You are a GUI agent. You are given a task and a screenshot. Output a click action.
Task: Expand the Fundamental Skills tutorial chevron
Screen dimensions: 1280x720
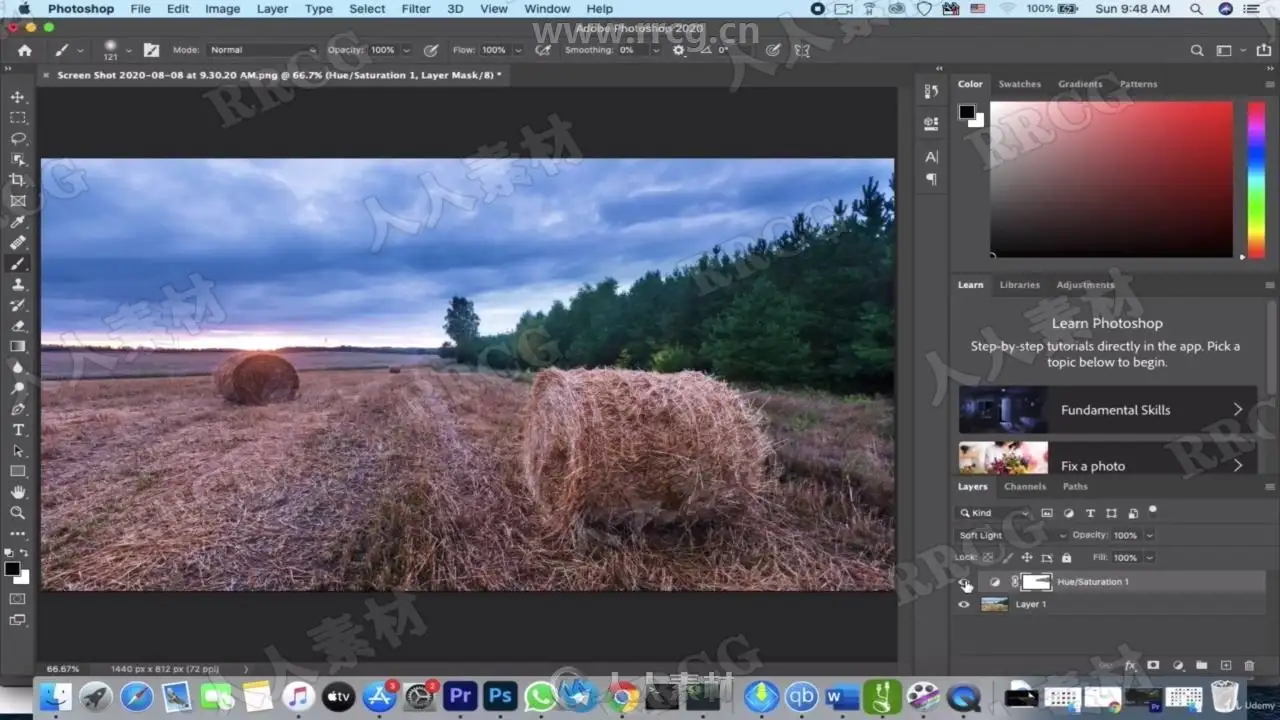[x=1238, y=410]
